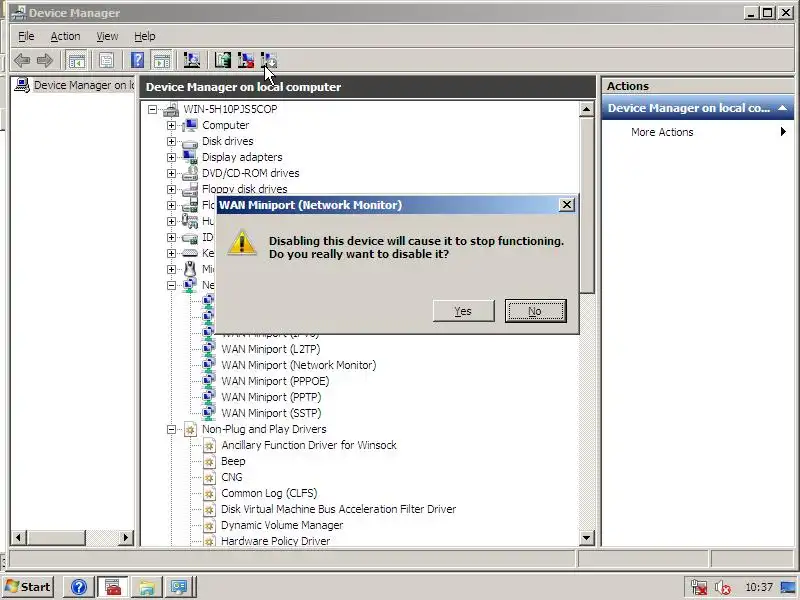The height and width of the screenshot is (600, 800).
Task: Click the blue Help question-mark toolbar icon
Action: (x=137, y=61)
